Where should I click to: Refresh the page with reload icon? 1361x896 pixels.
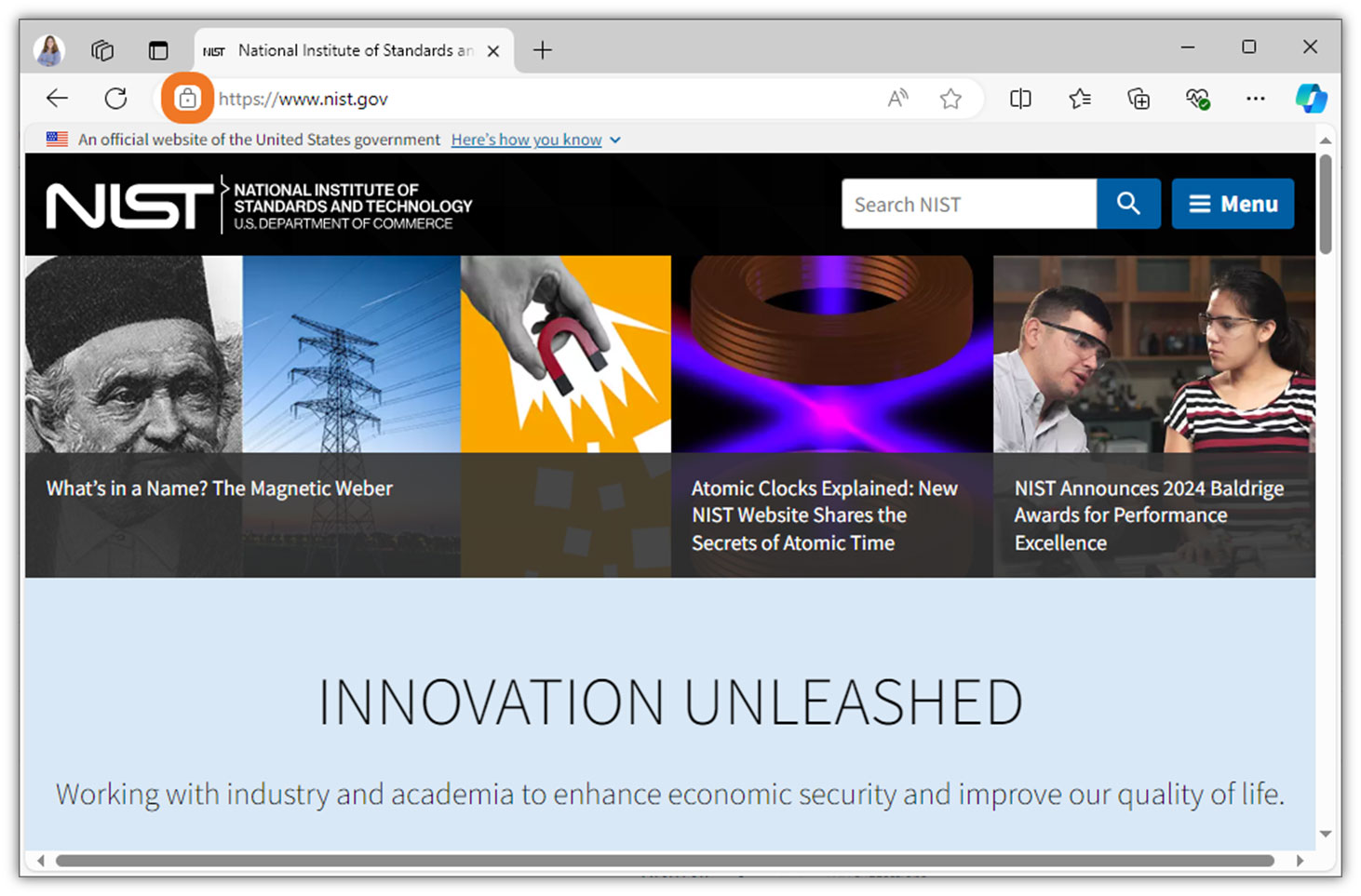[x=115, y=98]
